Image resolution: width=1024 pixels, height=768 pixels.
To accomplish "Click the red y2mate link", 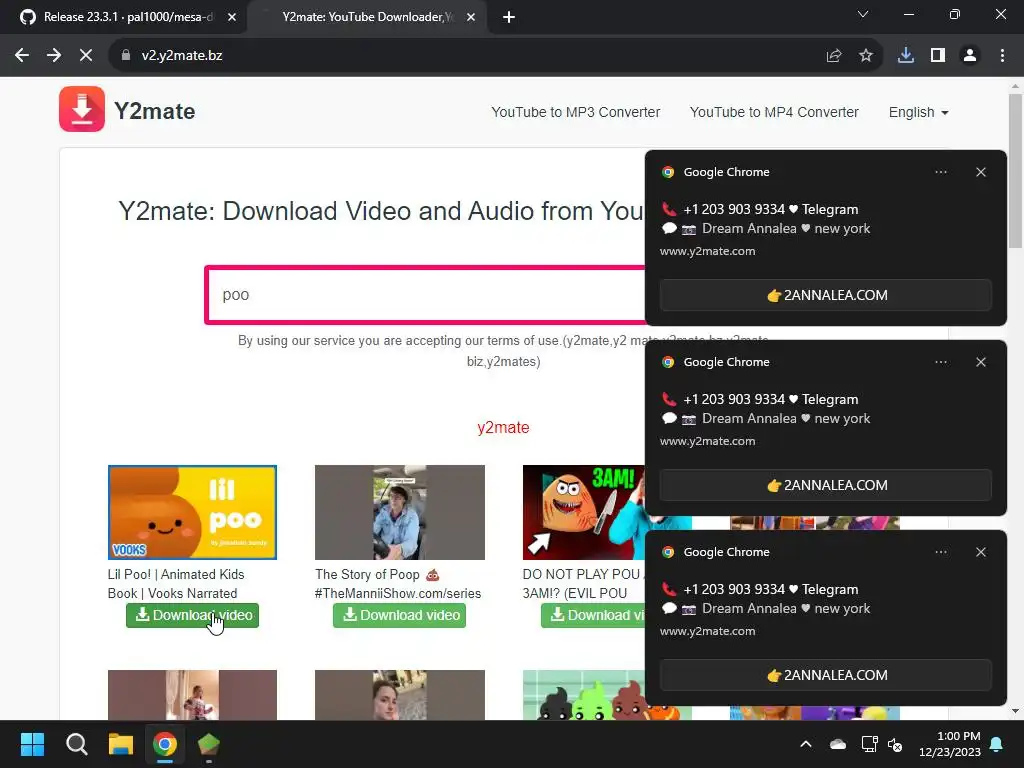I will click(x=503, y=428).
